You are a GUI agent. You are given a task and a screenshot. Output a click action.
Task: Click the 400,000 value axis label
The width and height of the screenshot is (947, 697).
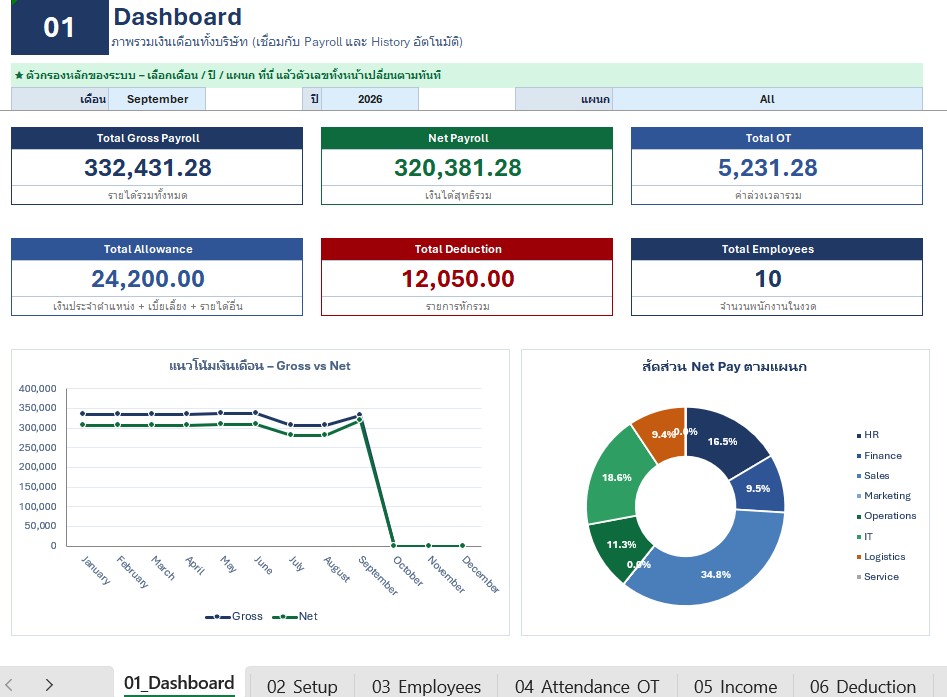[37, 388]
